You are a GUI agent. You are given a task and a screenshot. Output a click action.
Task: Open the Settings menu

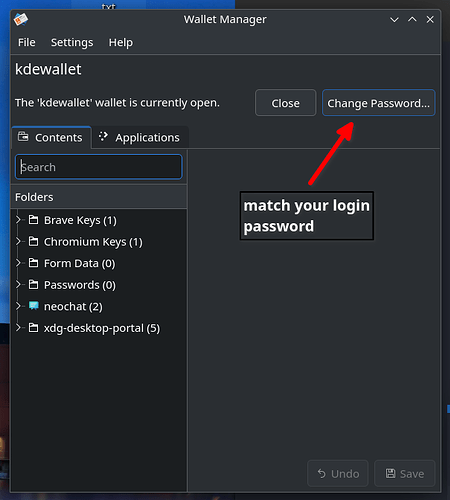[72, 42]
